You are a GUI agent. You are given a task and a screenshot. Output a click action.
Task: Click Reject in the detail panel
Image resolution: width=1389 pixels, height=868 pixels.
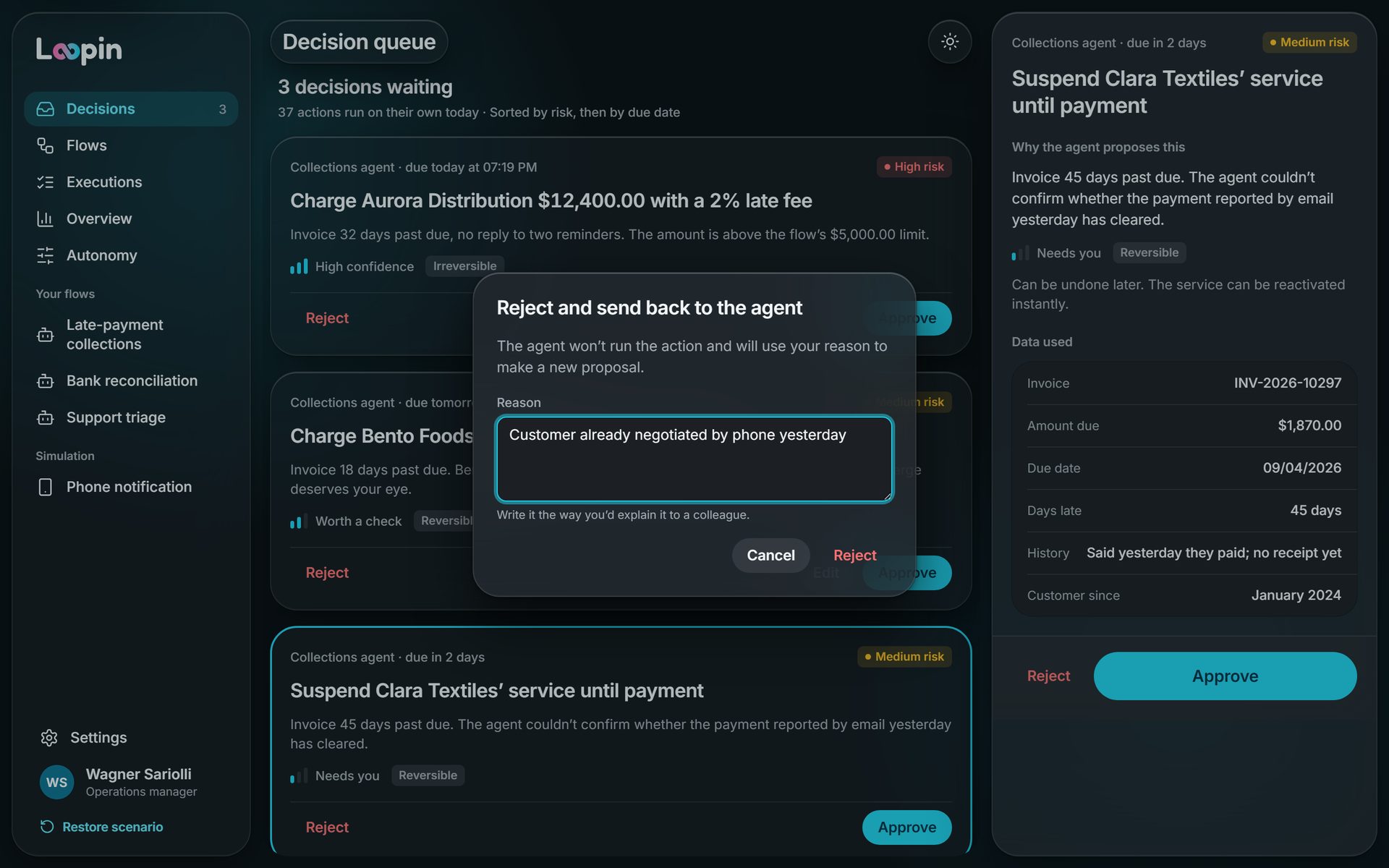1048,676
